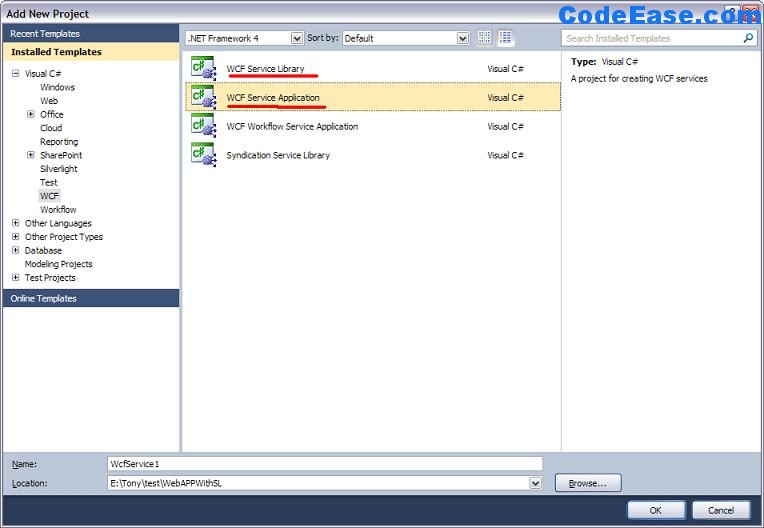764x528 pixels.
Task: Select WCF Service Application template name
Action: tap(273, 97)
